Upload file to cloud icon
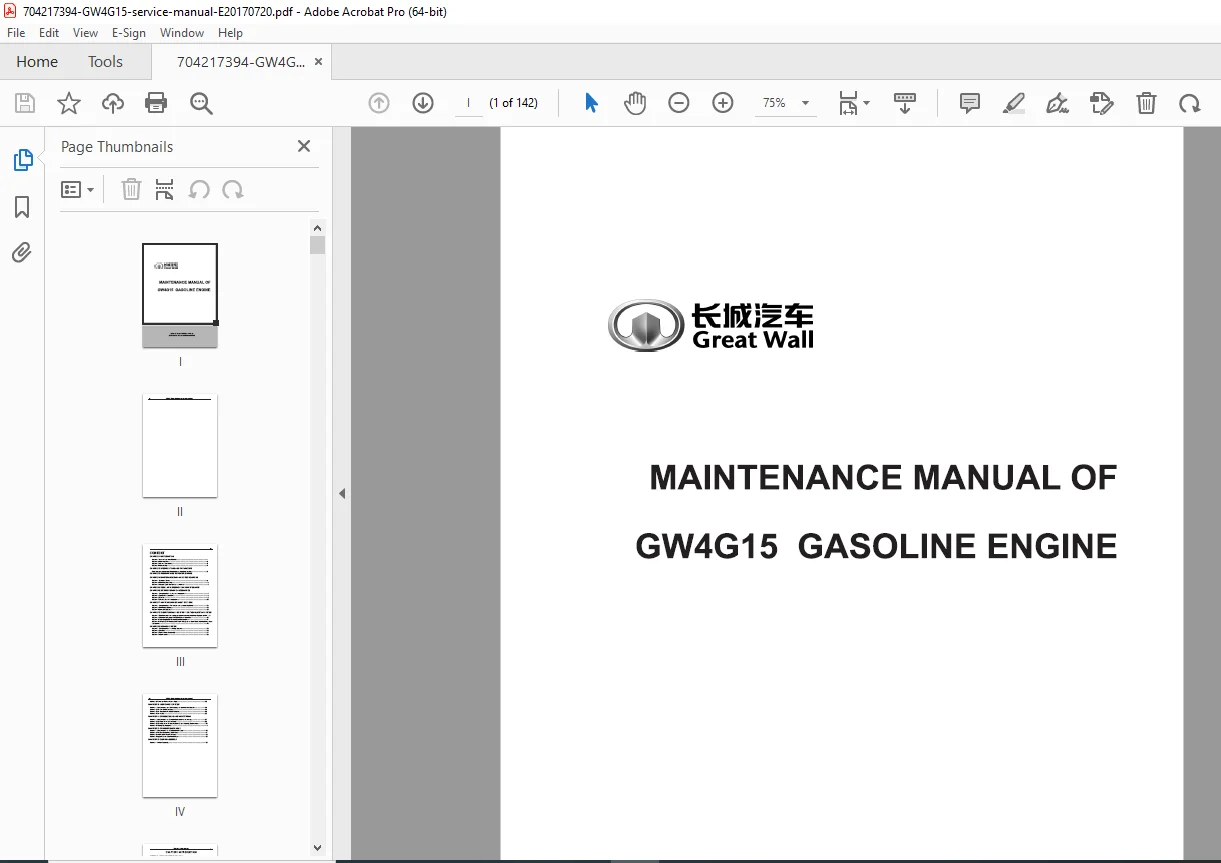The image size is (1221, 863). (x=113, y=103)
